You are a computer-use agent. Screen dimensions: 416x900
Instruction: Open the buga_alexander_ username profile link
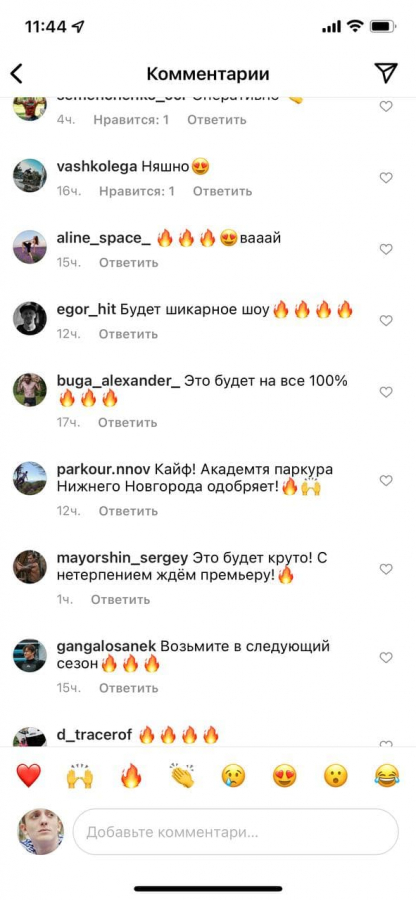(x=119, y=381)
